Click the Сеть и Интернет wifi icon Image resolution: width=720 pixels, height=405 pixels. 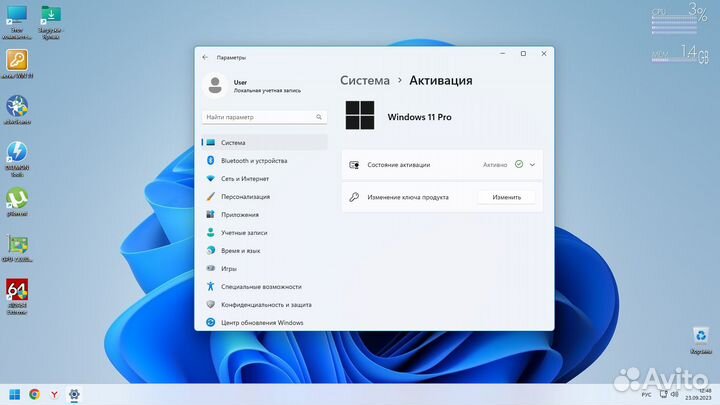[x=210, y=178]
